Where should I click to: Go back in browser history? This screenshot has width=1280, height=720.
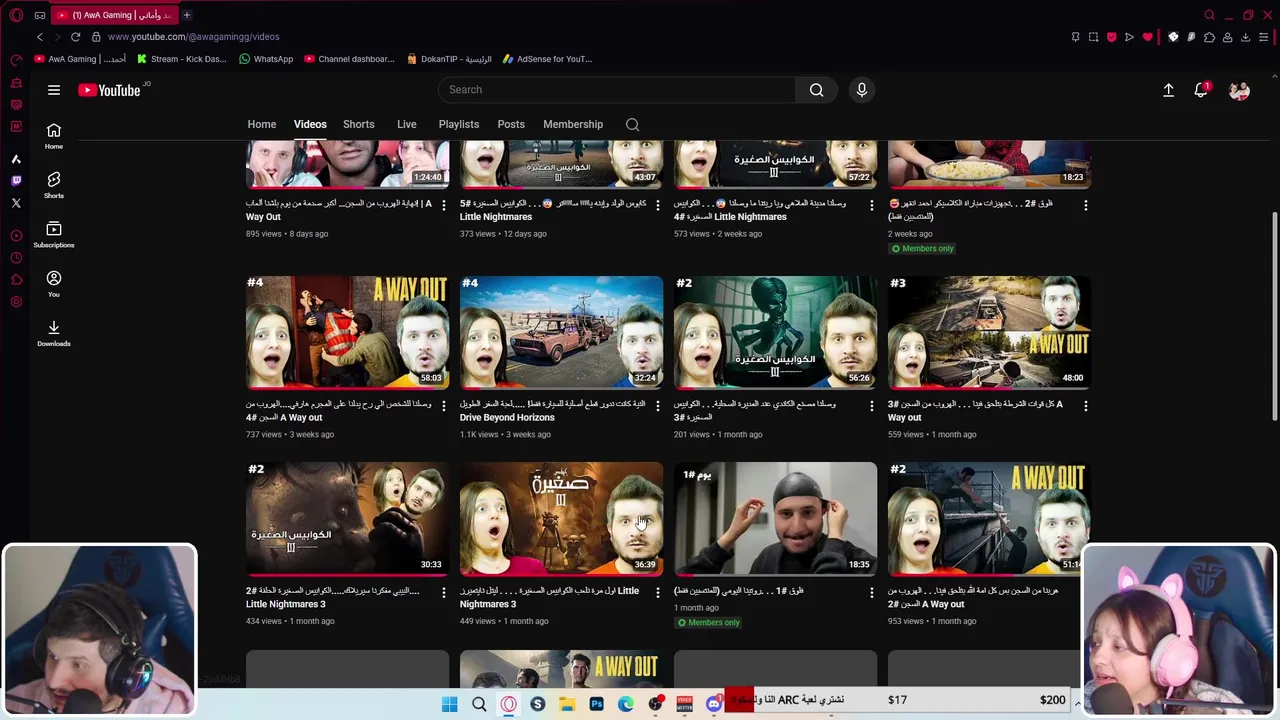pos(40,37)
